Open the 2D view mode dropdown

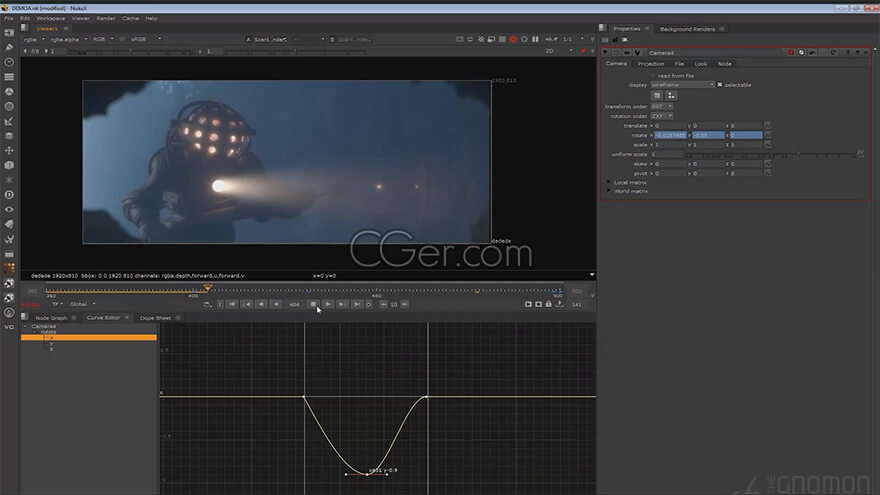point(560,51)
